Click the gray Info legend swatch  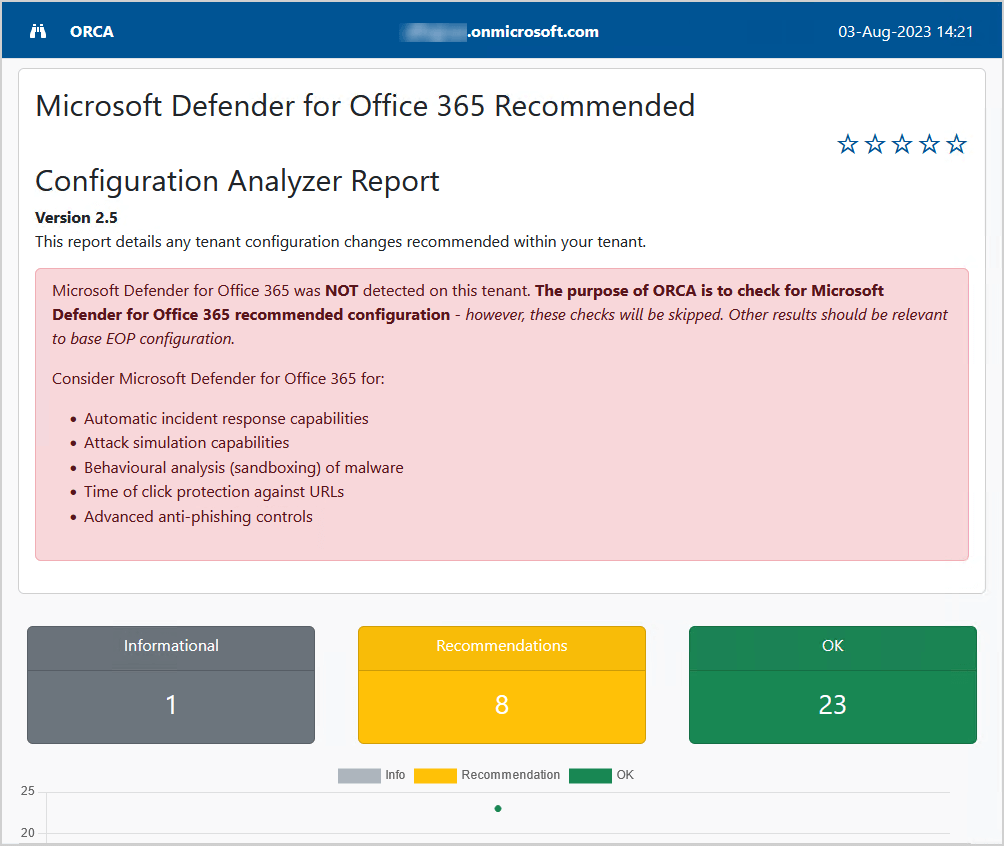359,775
